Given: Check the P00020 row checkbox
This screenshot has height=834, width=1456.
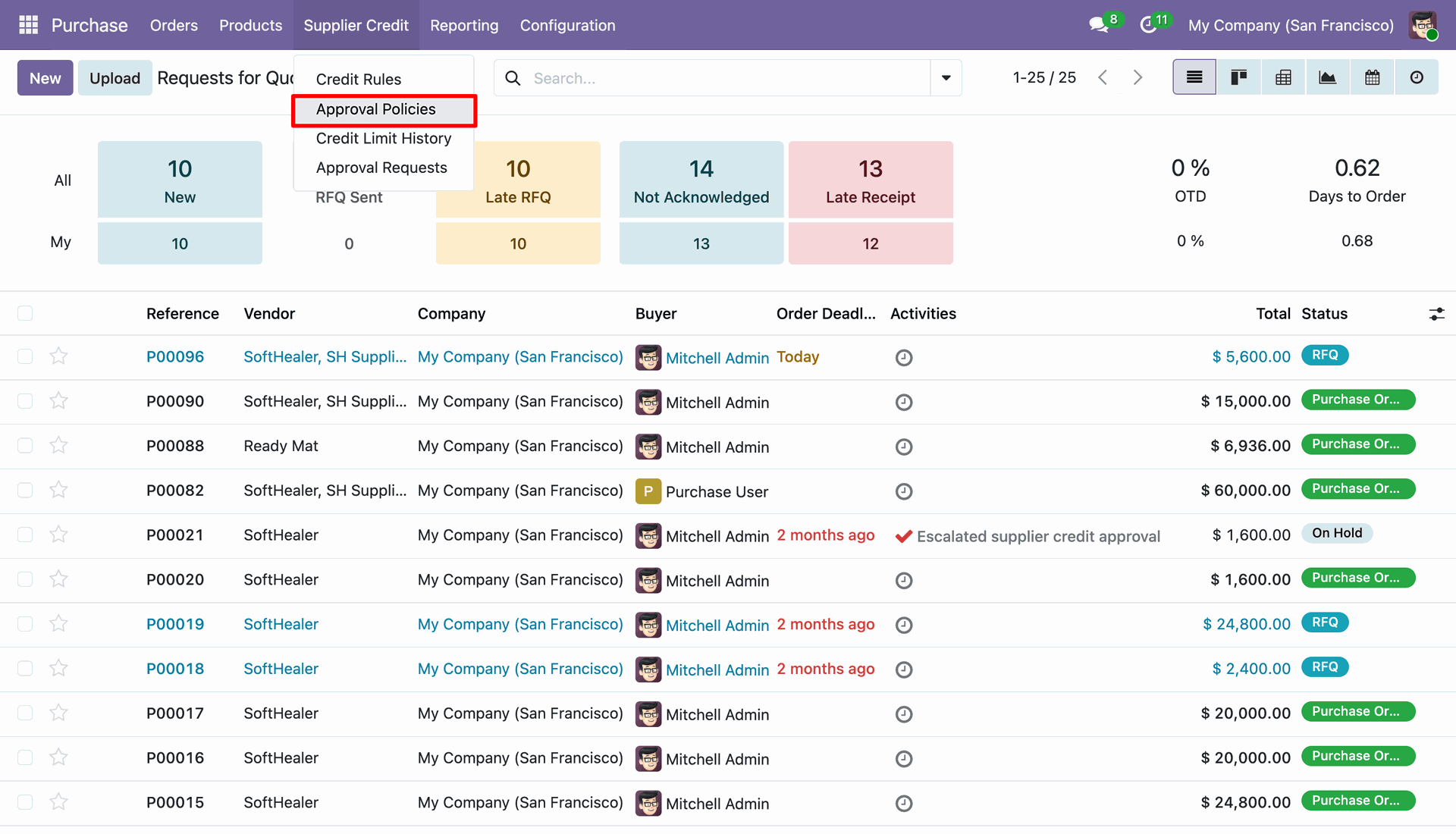Looking at the screenshot, I should (25, 579).
